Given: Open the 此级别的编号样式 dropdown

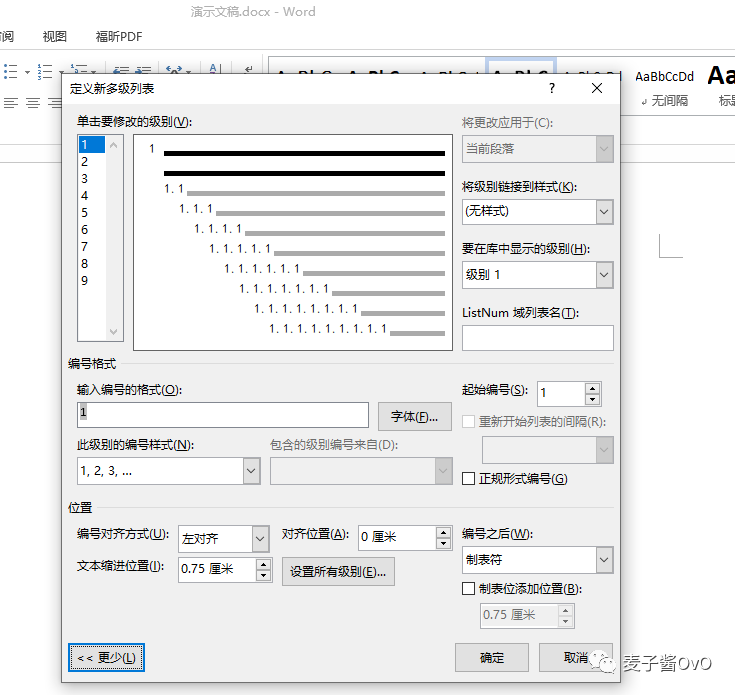Looking at the screenshot, I should click(x=251, y=471).
